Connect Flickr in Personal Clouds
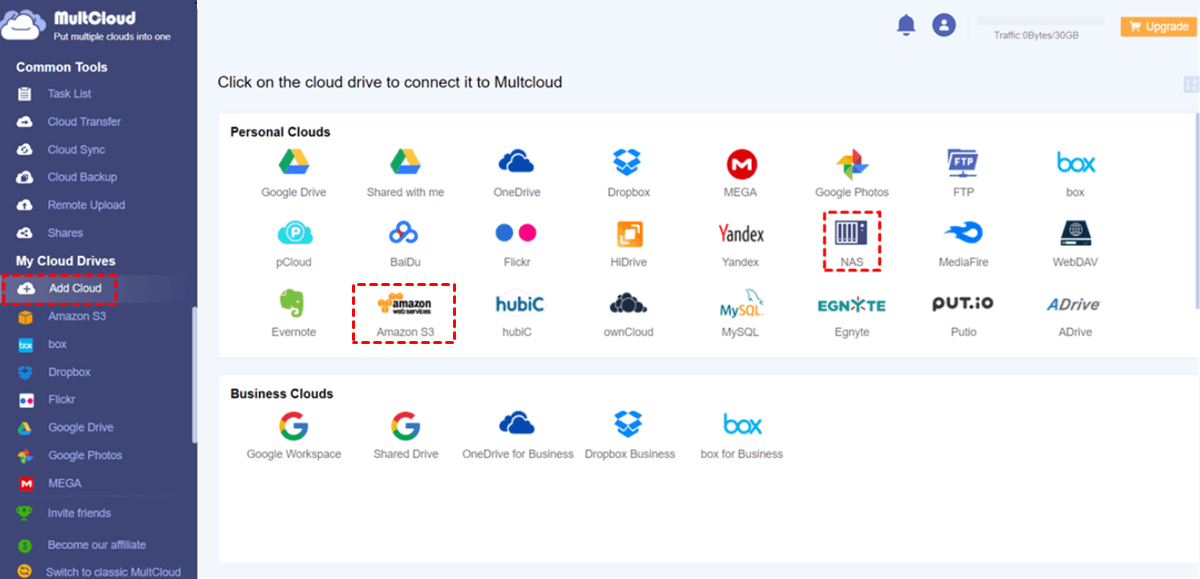The image size is (1200, 579). pos(517,243)
